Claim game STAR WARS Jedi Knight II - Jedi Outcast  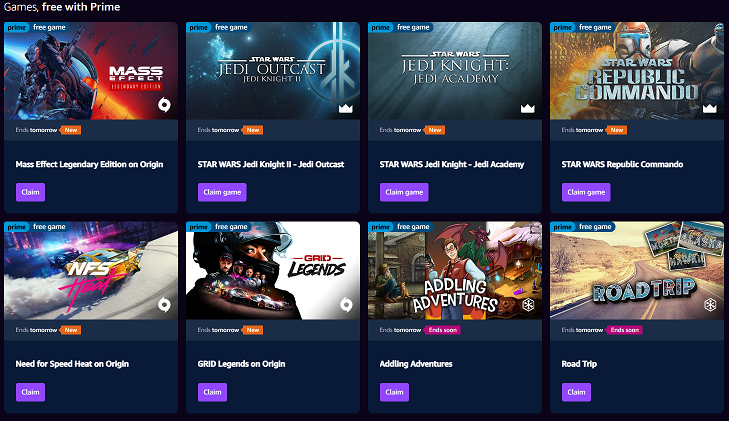[x=222, y=192]
